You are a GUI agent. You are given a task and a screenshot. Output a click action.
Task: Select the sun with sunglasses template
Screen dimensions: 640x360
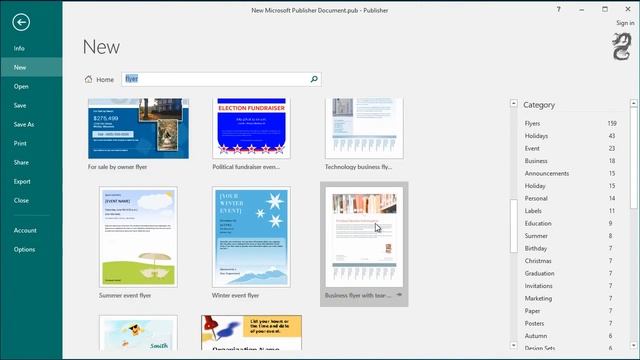[x=138, y=333]
